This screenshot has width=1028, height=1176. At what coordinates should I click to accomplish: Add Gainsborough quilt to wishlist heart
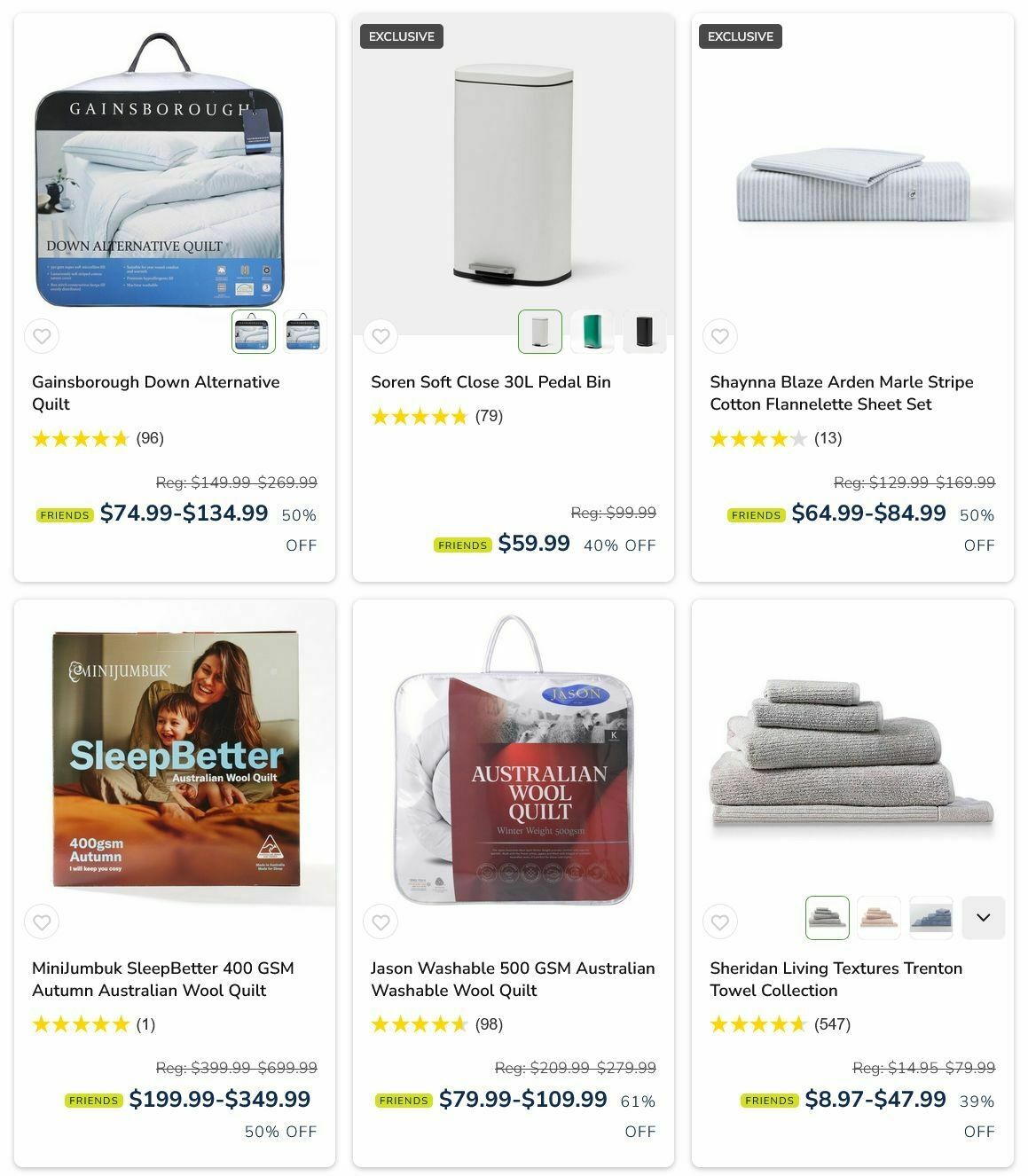point(42,336)
